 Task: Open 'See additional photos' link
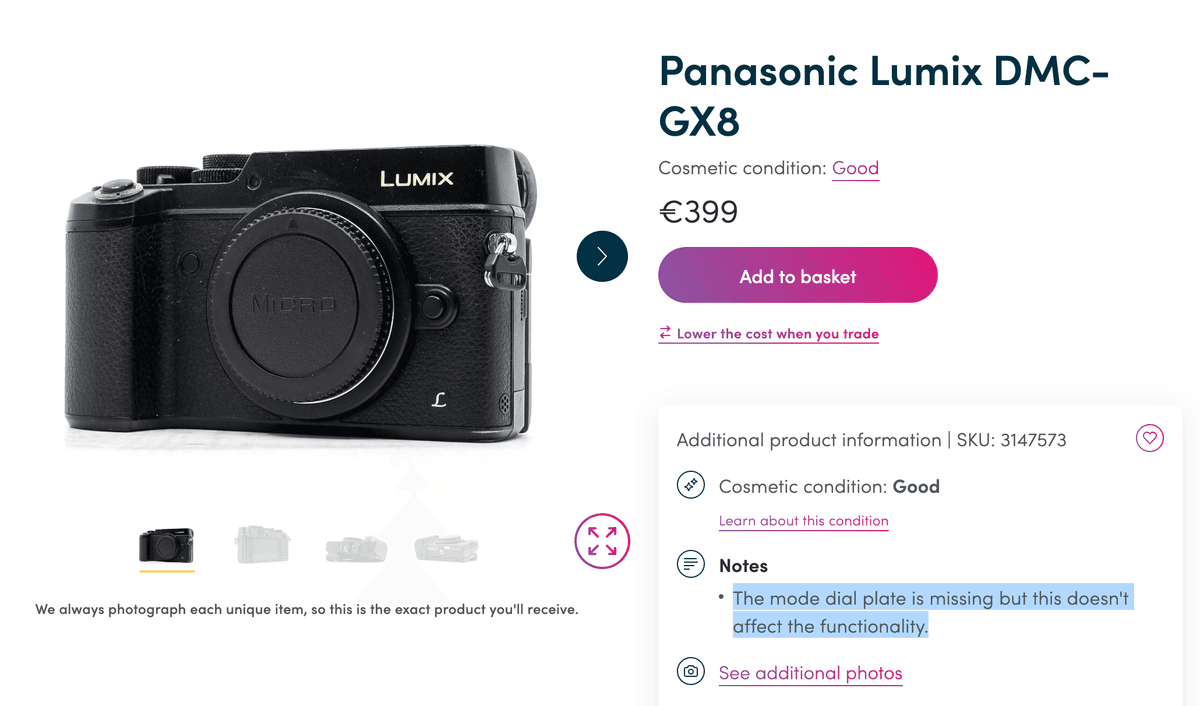tap(810, 673)
